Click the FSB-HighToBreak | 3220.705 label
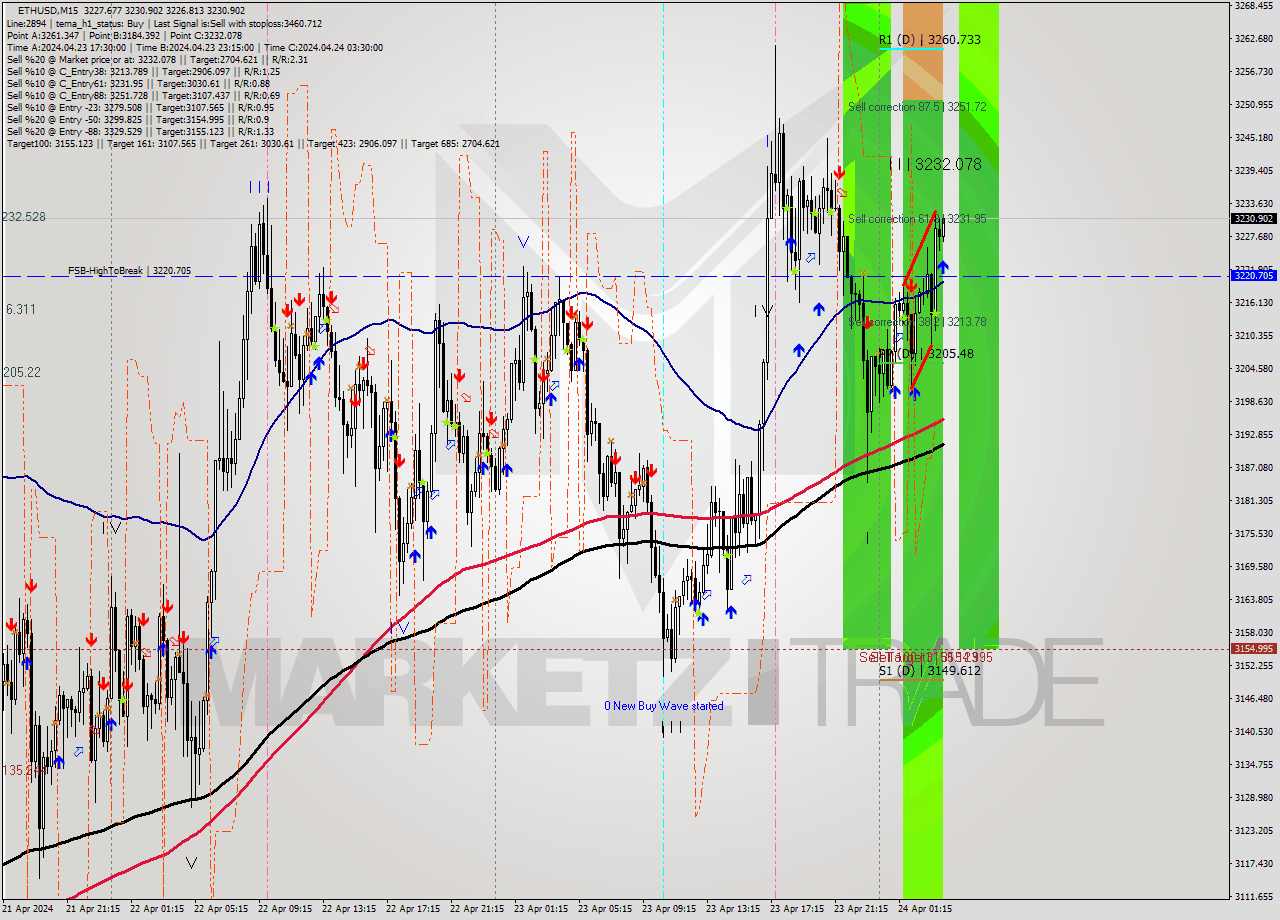This screenshot has width=1280, height=920. pos(129,270)
